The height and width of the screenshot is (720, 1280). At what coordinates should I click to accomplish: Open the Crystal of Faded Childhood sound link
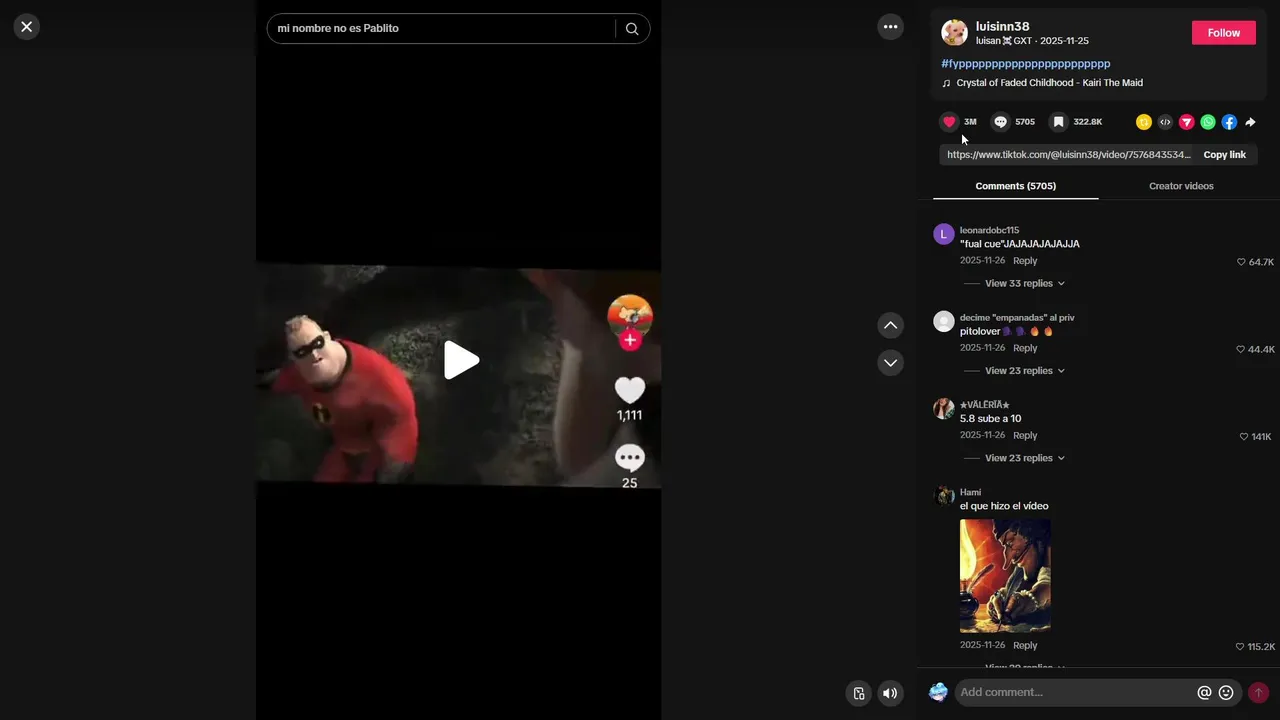coord(1049,83)
